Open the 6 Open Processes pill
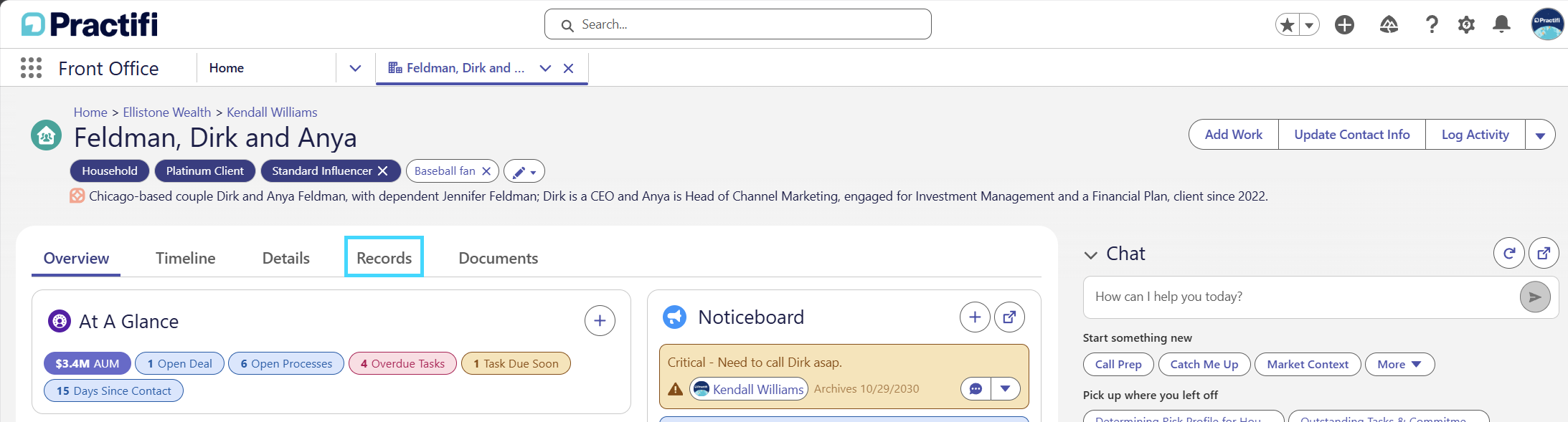 286,364
